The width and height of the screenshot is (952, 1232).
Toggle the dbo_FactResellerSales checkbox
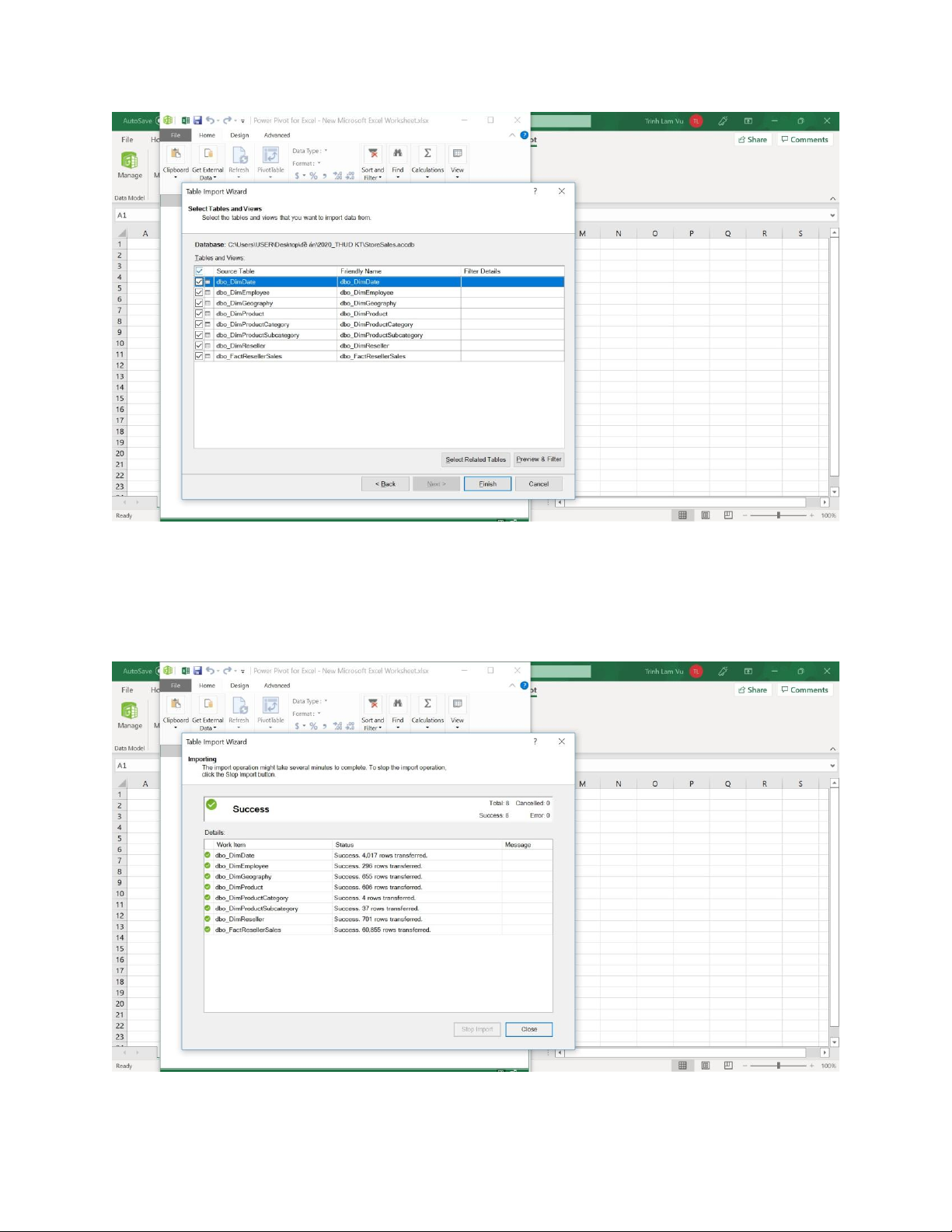[x=199, y=356]
